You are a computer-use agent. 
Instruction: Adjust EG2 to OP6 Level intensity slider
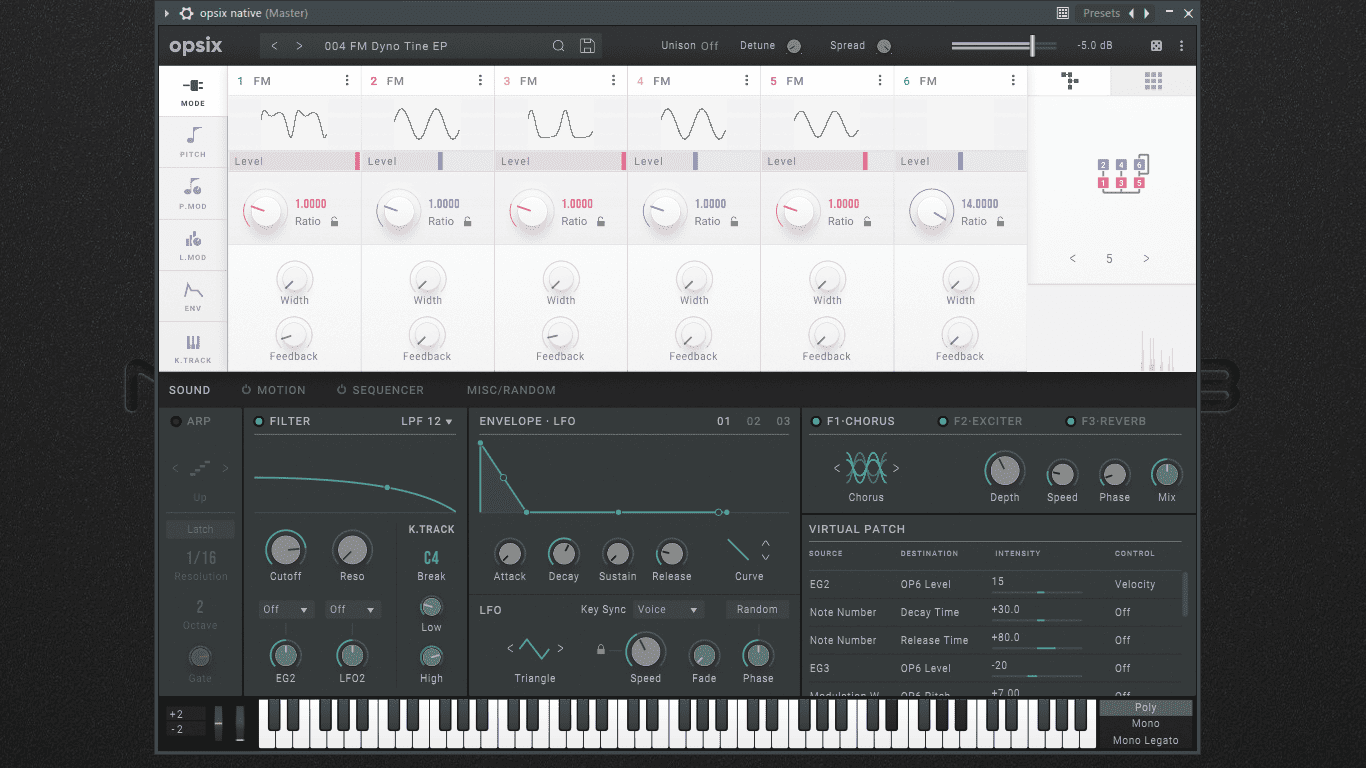[x=1037, y=592]
